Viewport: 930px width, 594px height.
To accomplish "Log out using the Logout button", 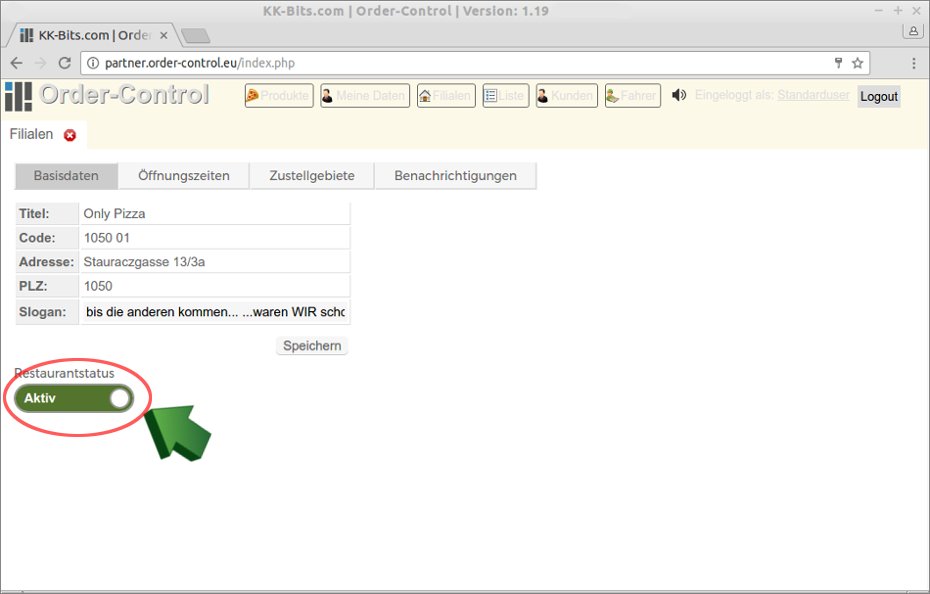I will click(879, 96).
